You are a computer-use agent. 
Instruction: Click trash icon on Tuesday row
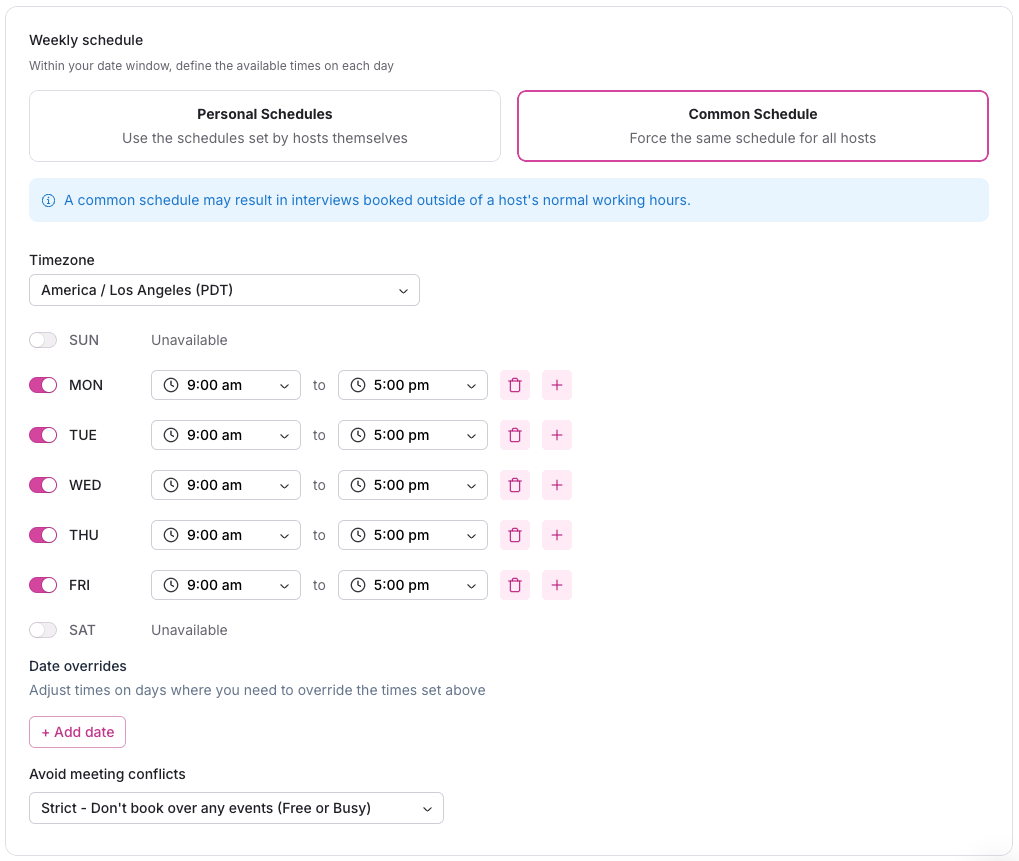point(515,435)
